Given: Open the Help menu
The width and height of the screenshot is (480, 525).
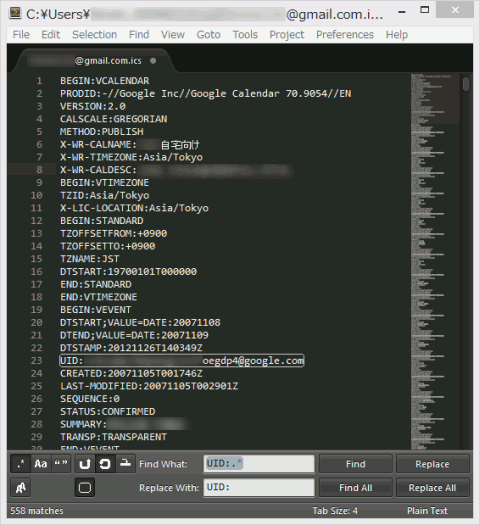Looking at the screenshot, I should point(397,34).
